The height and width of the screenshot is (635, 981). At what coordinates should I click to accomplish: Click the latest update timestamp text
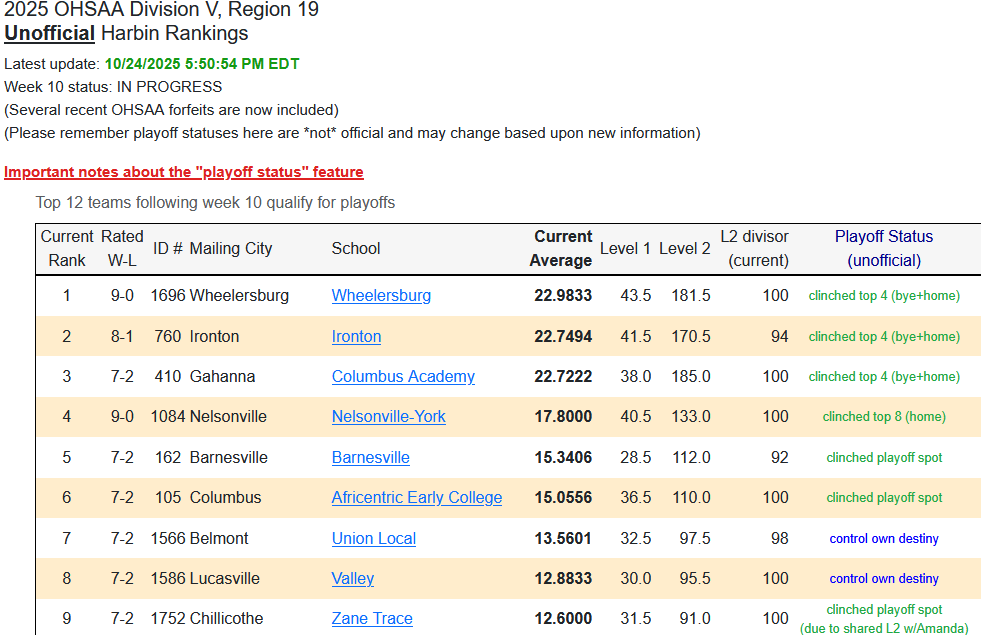[202, 64]
